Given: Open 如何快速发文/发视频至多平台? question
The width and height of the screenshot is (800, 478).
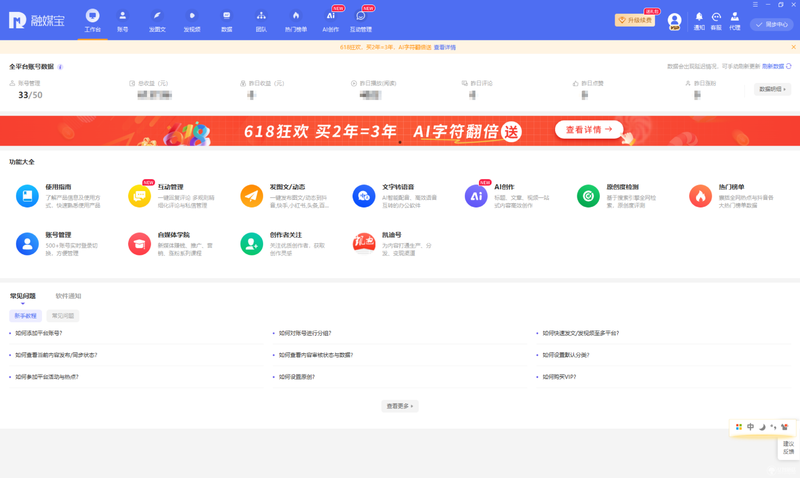Looking at the screenshot, I should click(x=581, y=333).
